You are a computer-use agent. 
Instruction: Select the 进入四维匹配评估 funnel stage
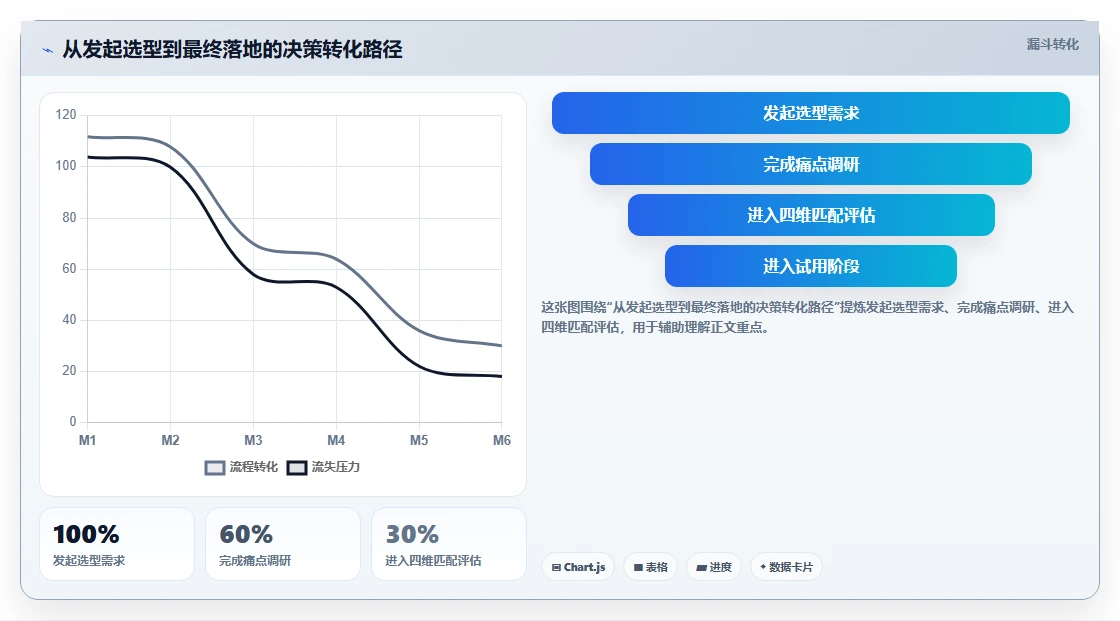[x=811, y=215]
